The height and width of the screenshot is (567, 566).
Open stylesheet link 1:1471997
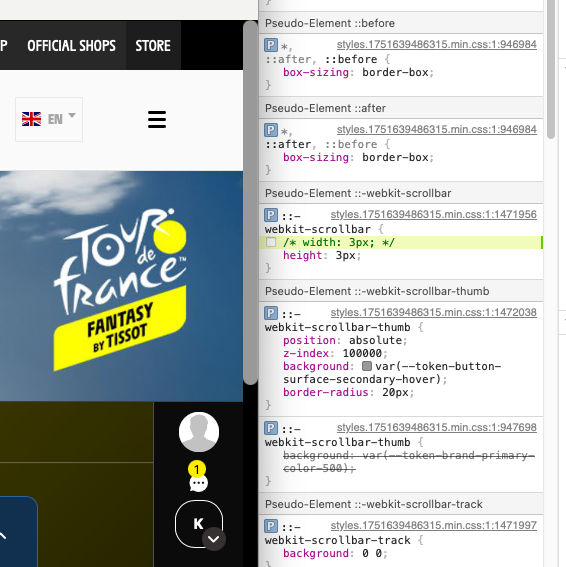point(434,525)
